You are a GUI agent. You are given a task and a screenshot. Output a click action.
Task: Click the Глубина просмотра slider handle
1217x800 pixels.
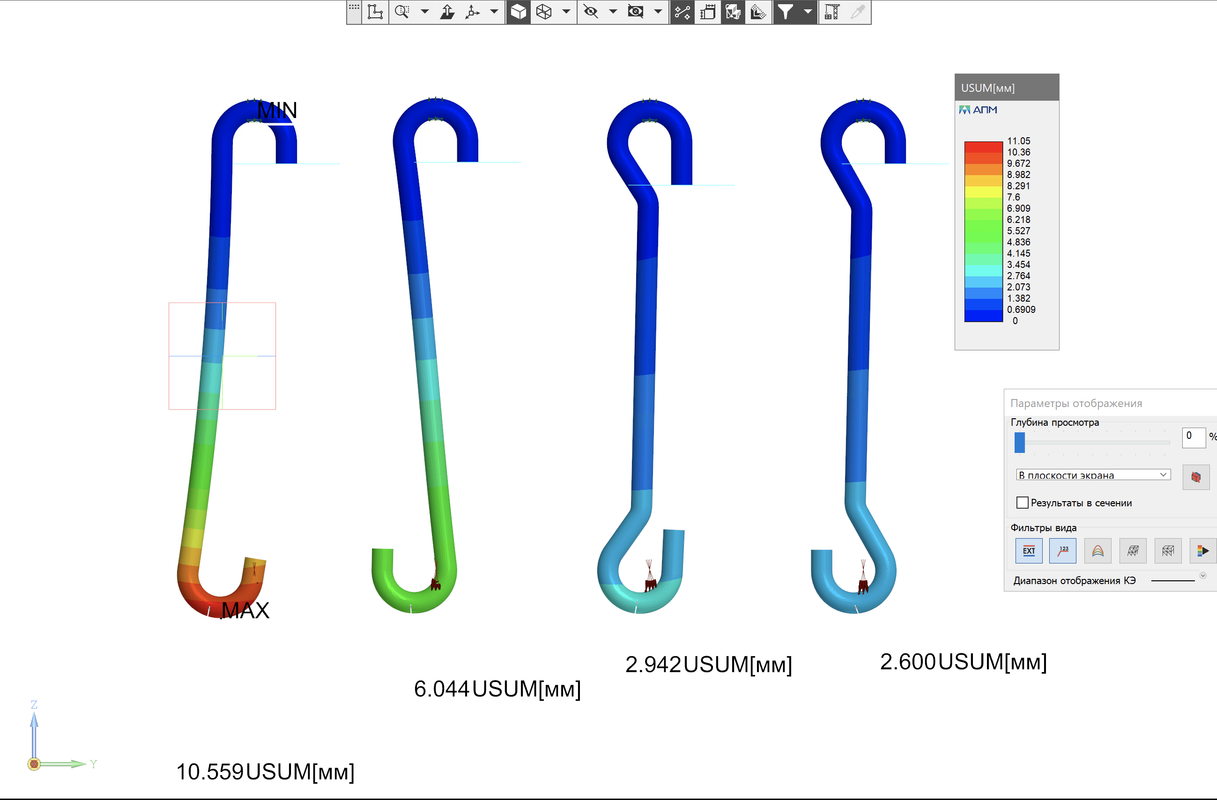click(x=1020, y=441)
